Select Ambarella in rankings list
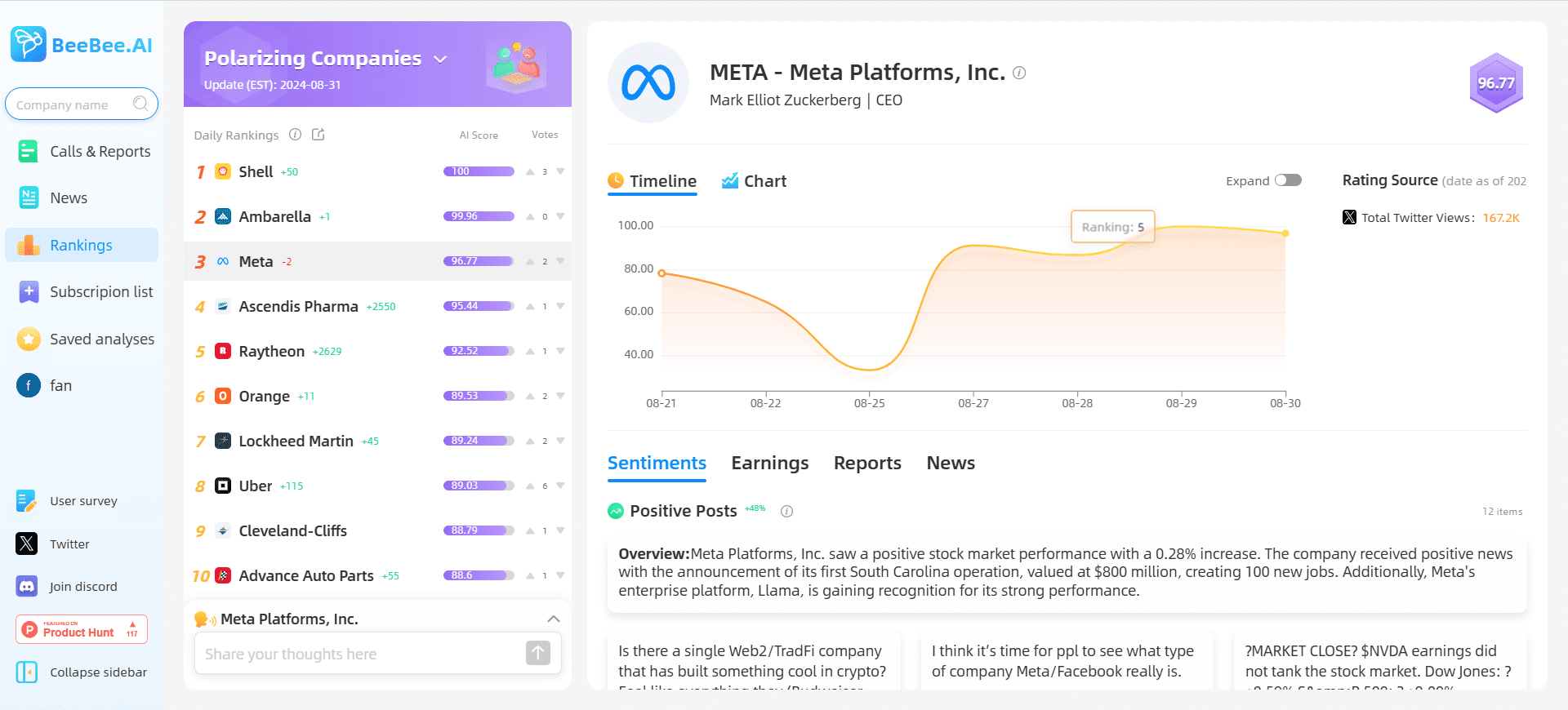The width and height of the screenshot is (1568, 710). (377, 216)
